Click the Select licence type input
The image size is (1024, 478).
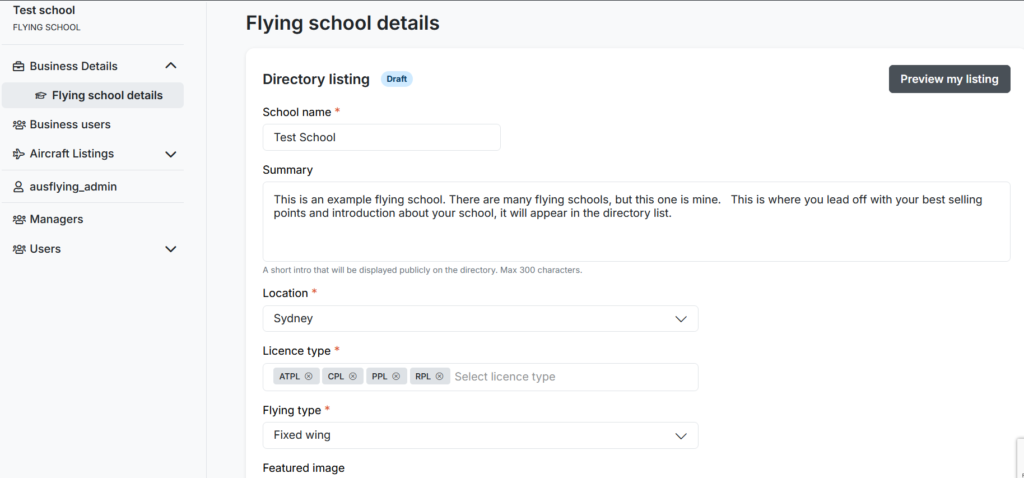point(570,377)
